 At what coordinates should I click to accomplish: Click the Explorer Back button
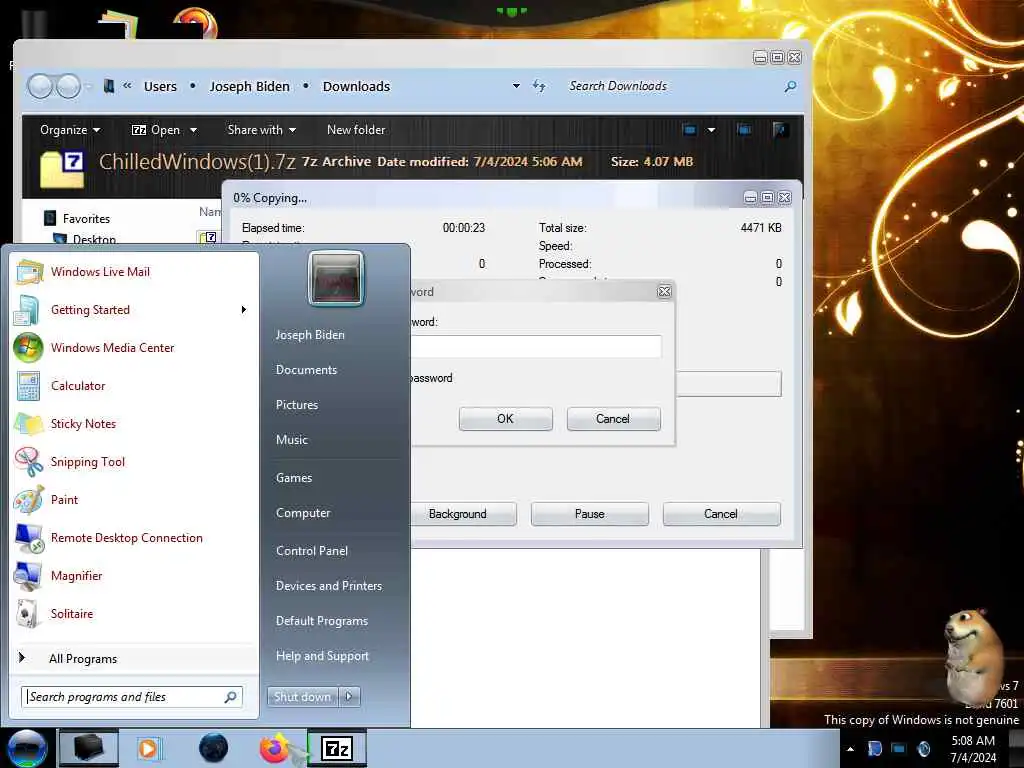(x=40, y=86)
